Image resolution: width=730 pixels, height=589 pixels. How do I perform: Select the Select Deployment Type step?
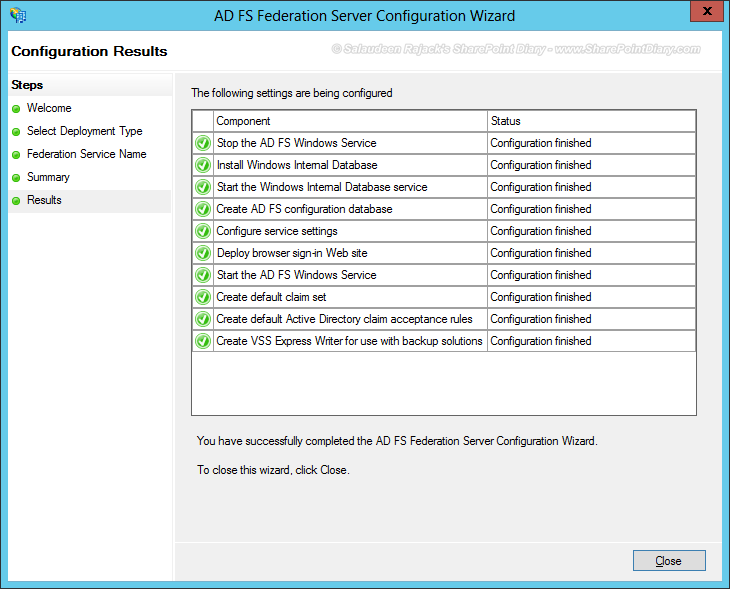(x=84, y=131)
